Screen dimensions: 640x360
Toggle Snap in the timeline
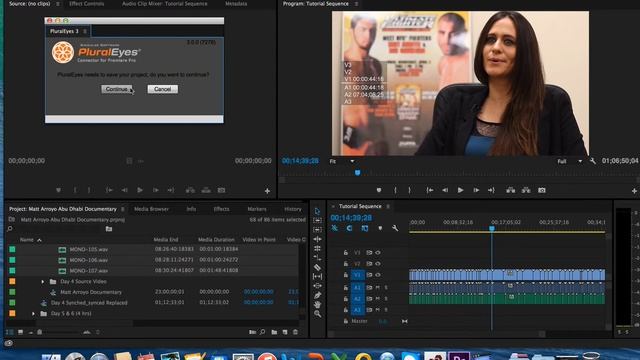click(349, 228)
